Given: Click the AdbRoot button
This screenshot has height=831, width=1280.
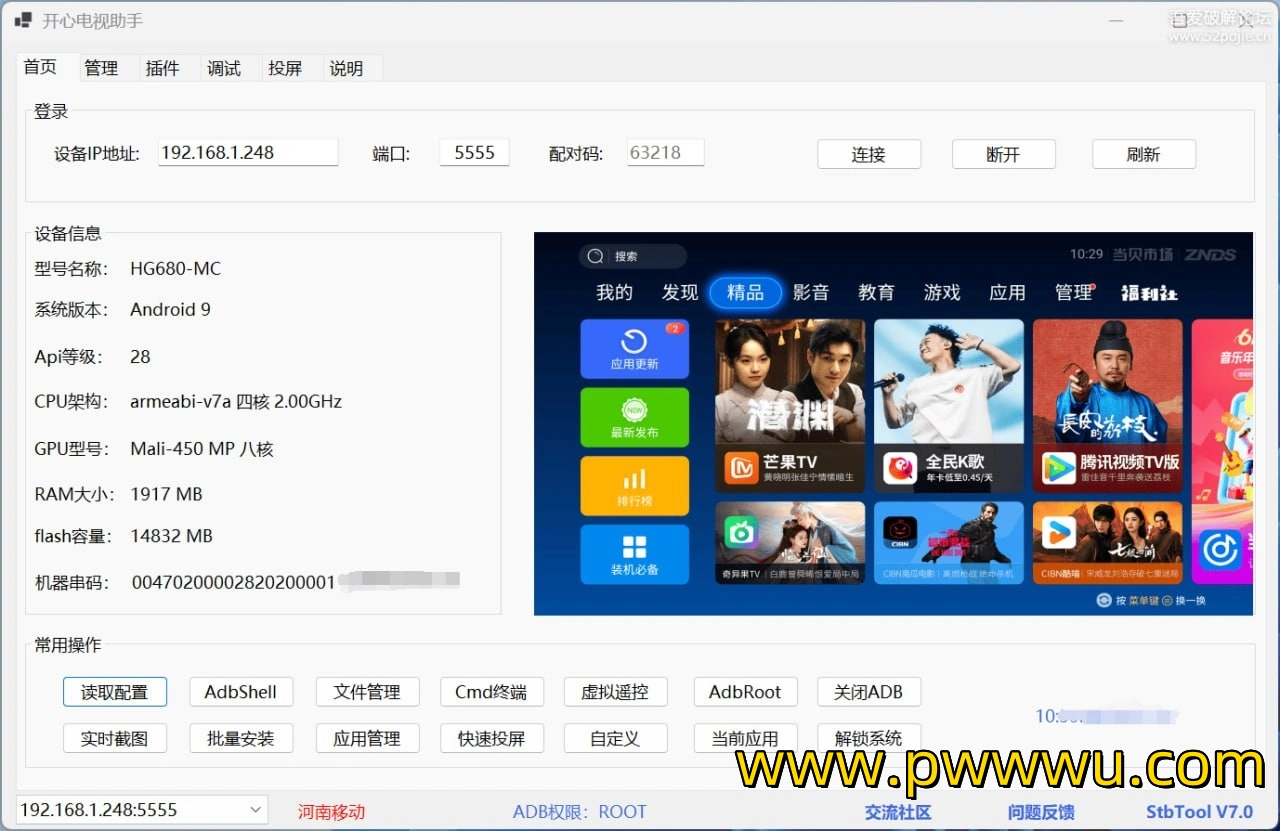Looking at the screenshot, I should [x=745, y=692].
